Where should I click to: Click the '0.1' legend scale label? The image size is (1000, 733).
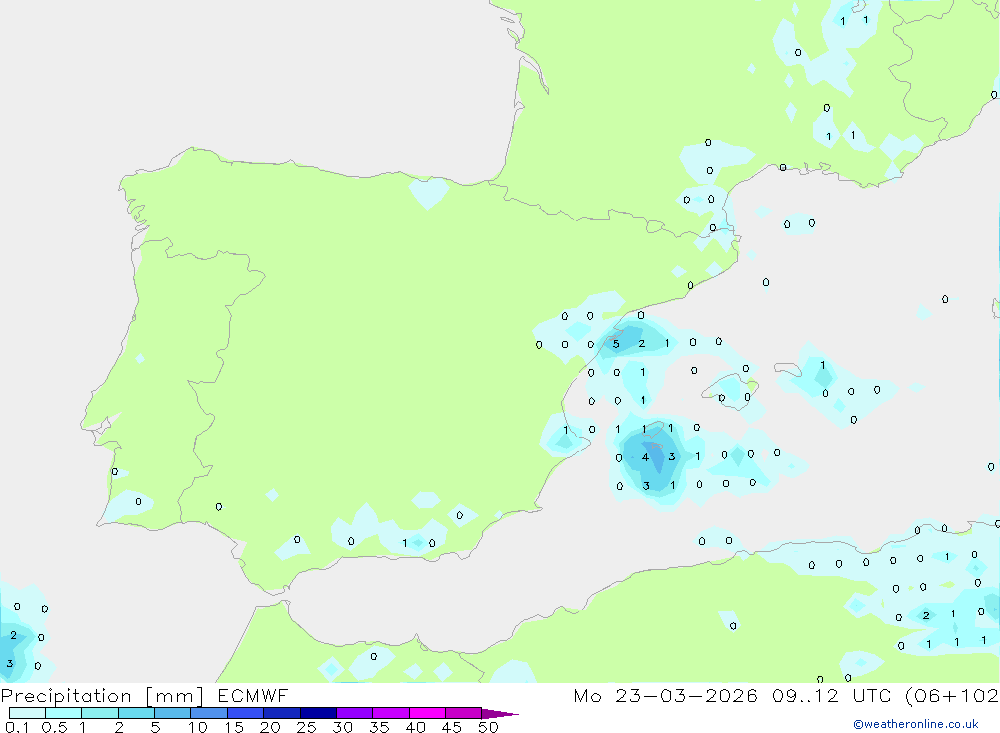(x=17, y=727)
